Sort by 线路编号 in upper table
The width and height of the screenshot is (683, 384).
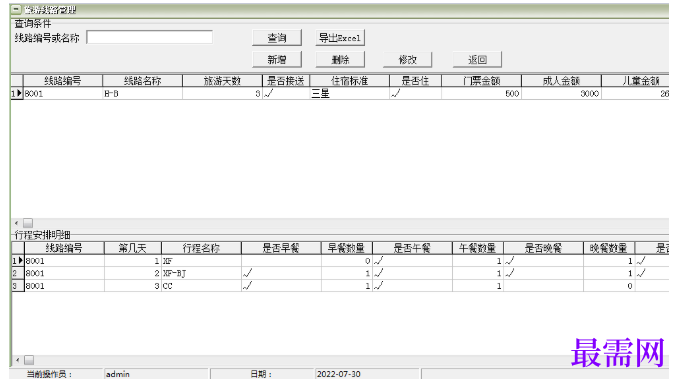(63, 81)
